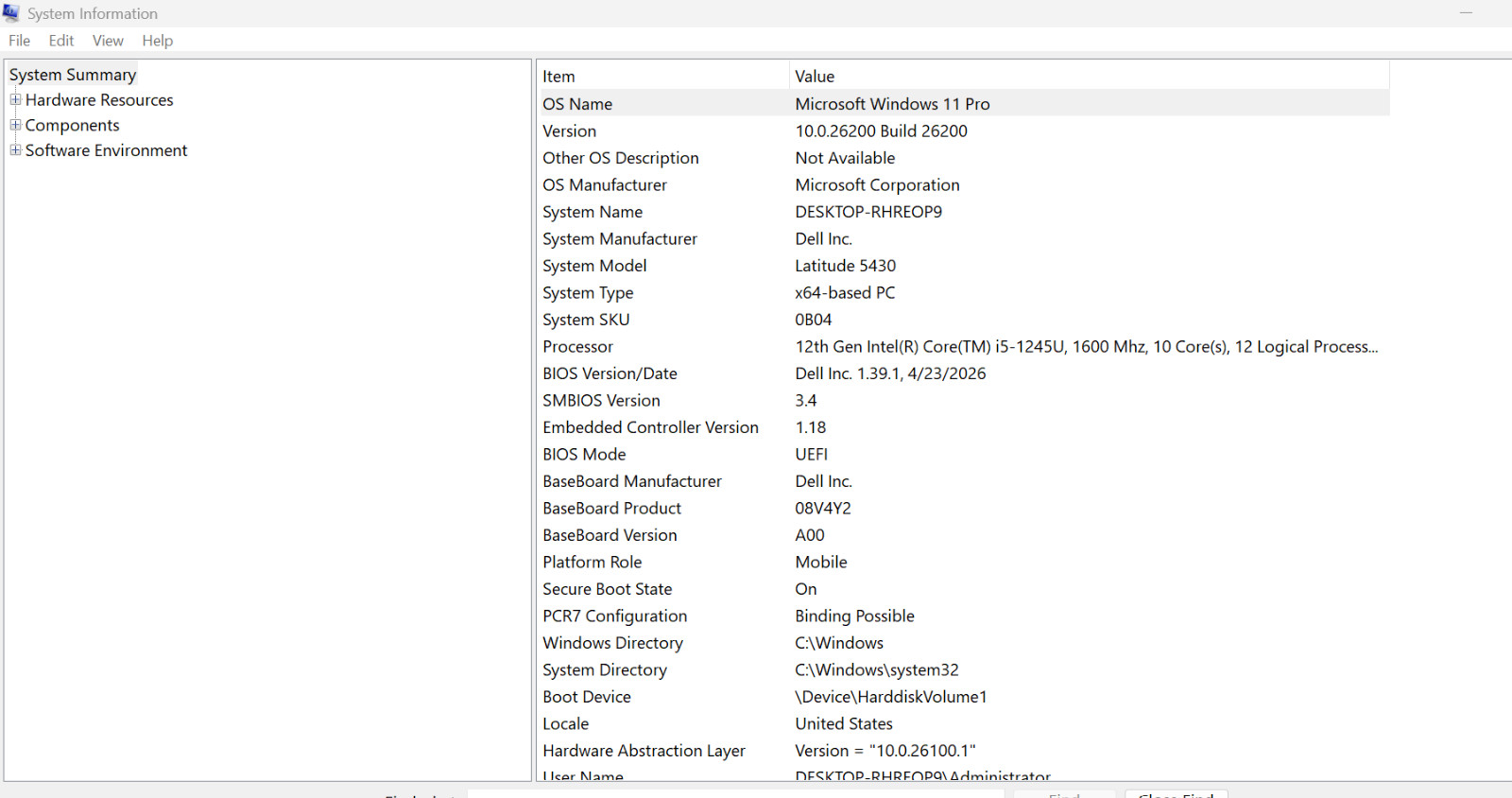This screenshot has width=1512, height=798.
Task: Open the File menu
Action: 20,41
